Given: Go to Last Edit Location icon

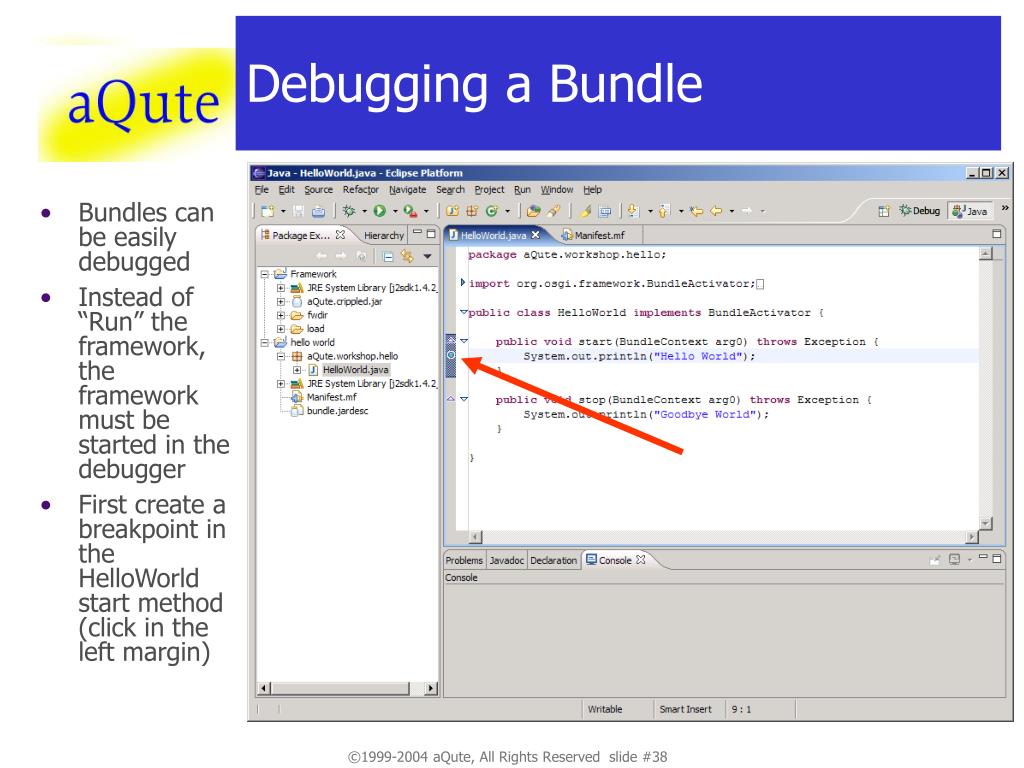Looking at the screenshot, I should 696,211.
